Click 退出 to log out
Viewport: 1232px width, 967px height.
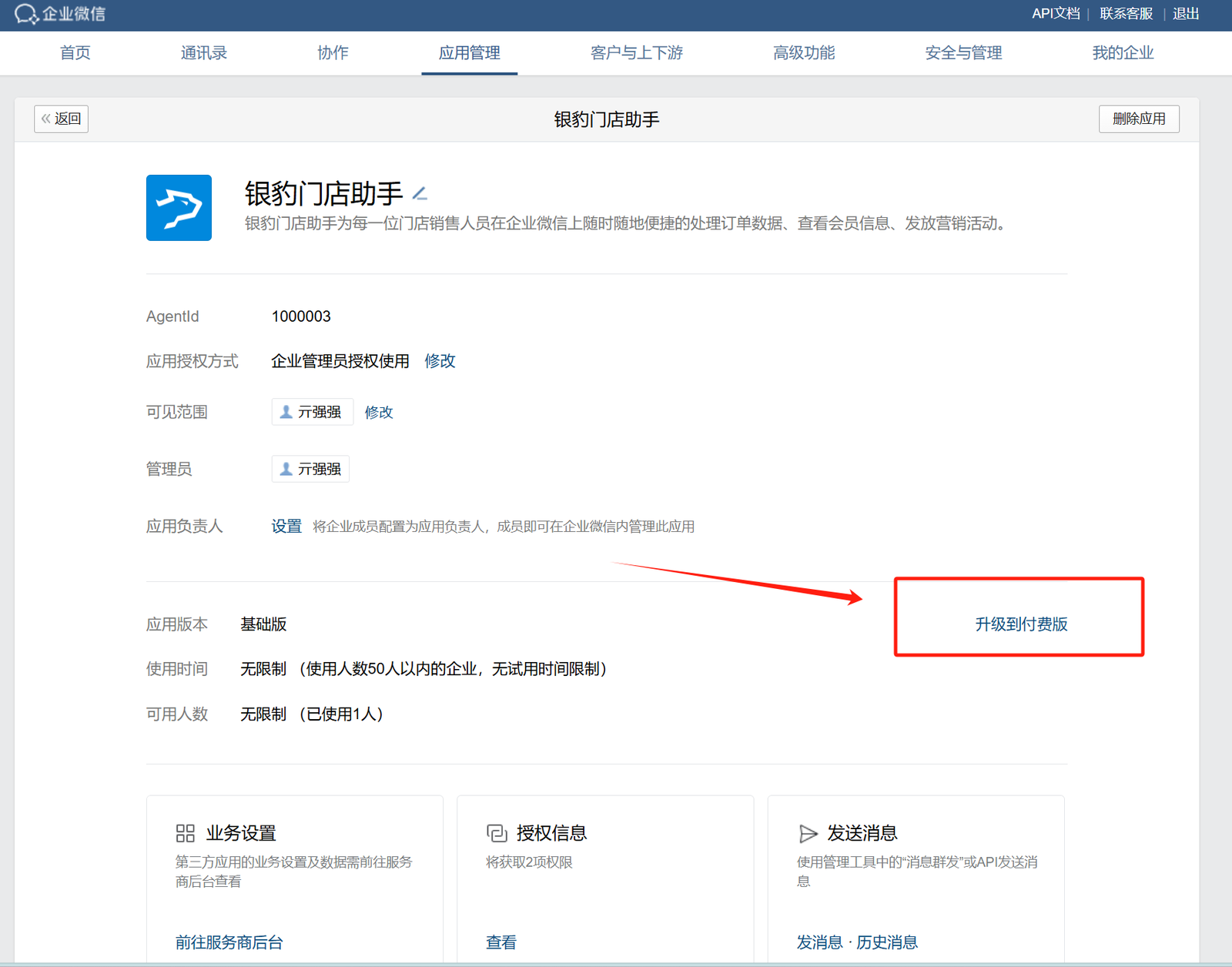[x=1186, y=14]
